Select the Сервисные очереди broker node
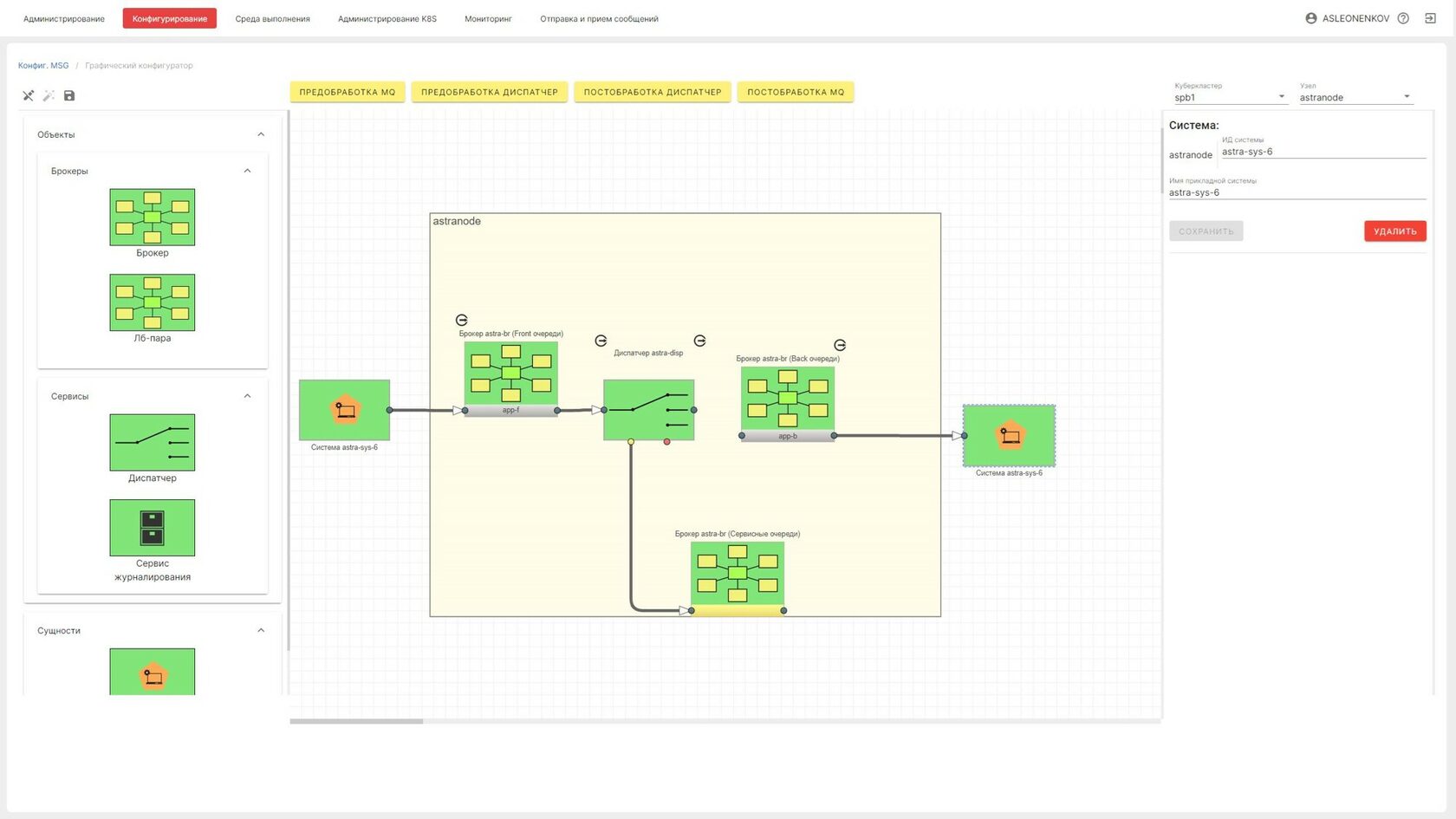 tap(738, 574)
